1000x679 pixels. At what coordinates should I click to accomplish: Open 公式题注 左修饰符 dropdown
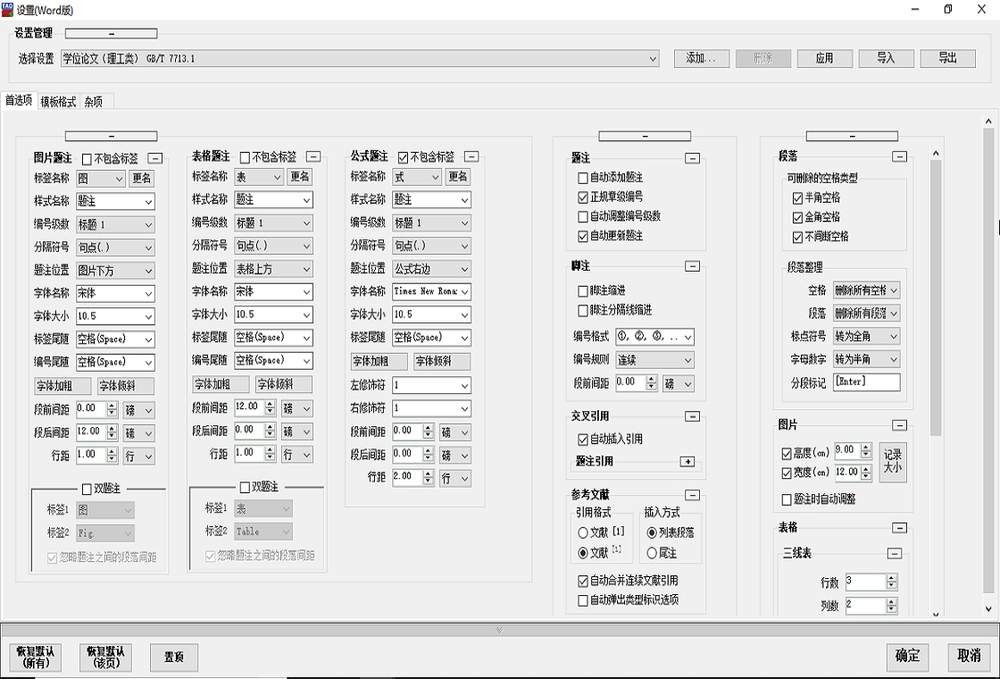(x=432, y=386)
